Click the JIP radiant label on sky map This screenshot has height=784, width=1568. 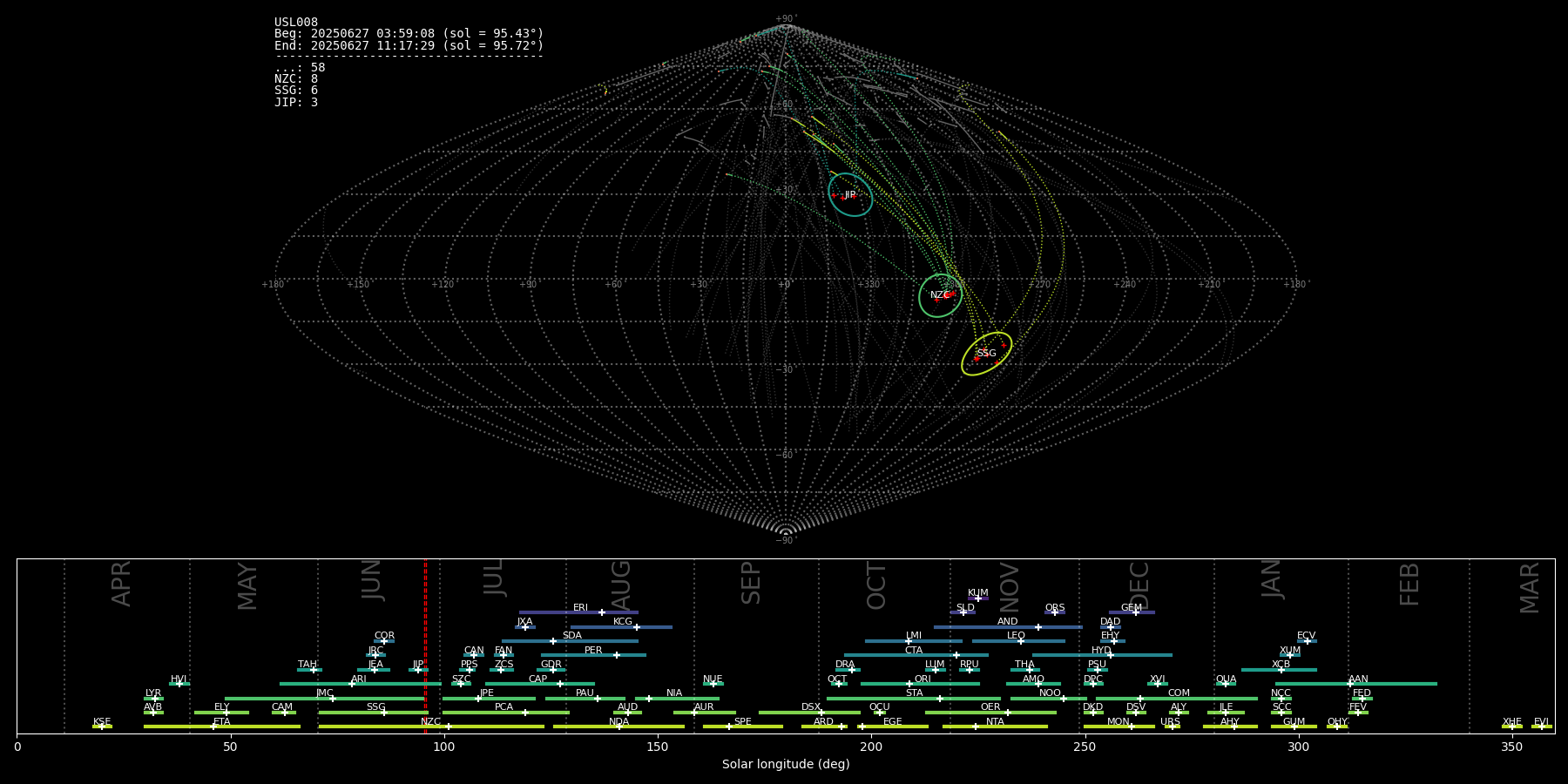pyautogui.click(x=849, y=195)
